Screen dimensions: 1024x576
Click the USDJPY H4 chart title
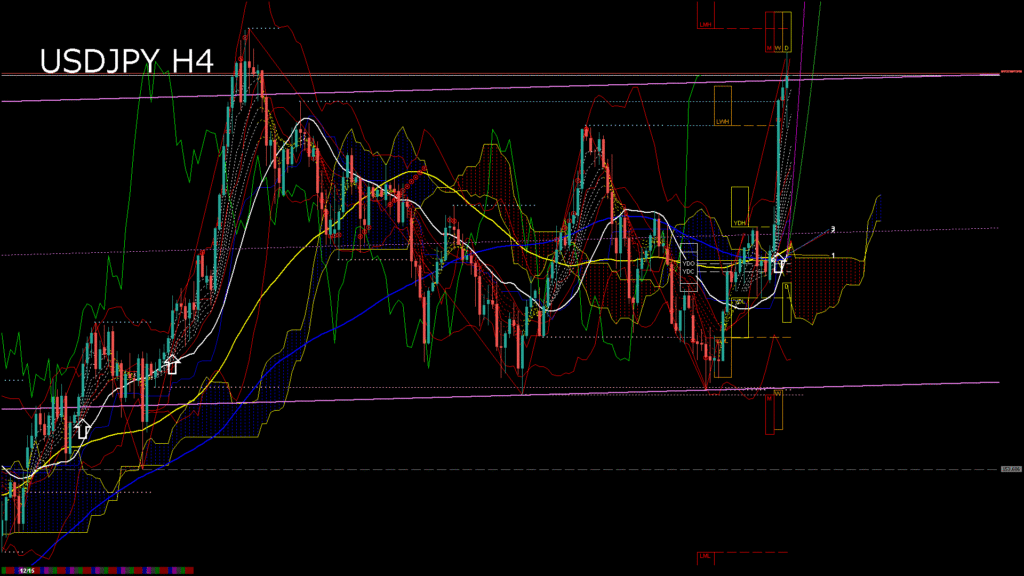pos(126,62)
